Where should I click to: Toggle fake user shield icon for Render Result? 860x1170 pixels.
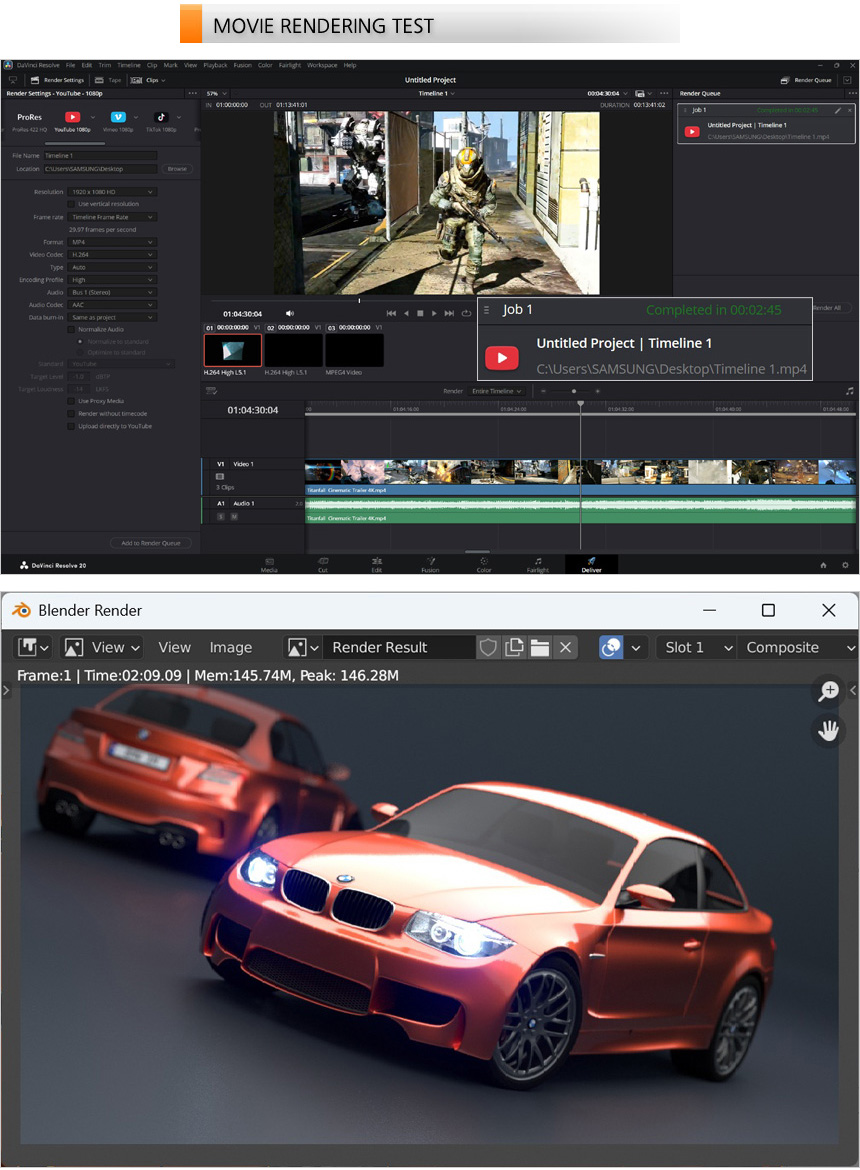coord(488,647)
